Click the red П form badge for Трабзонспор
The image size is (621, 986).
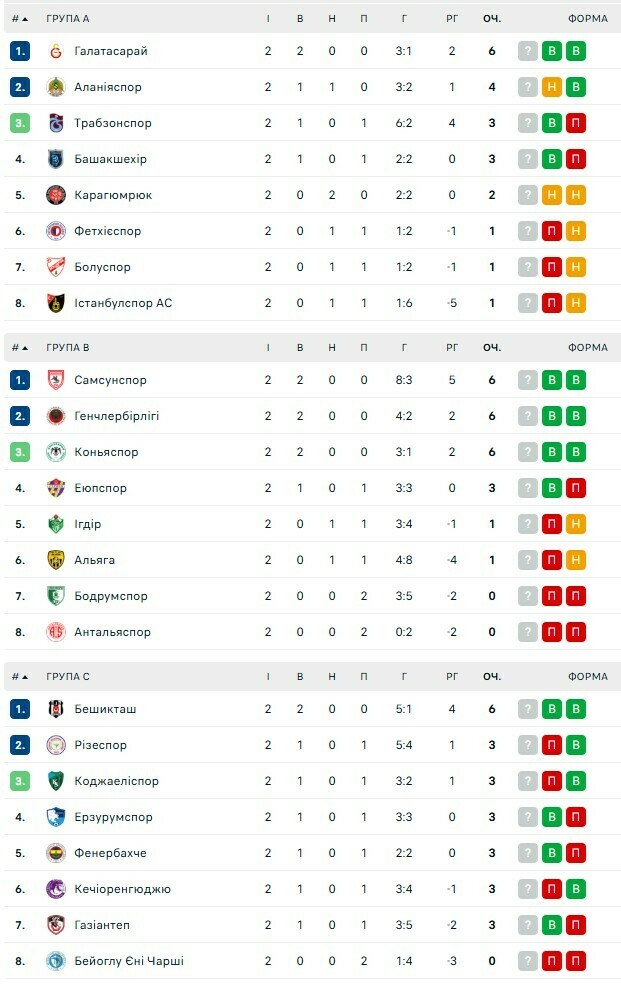[x=576, y=123]
